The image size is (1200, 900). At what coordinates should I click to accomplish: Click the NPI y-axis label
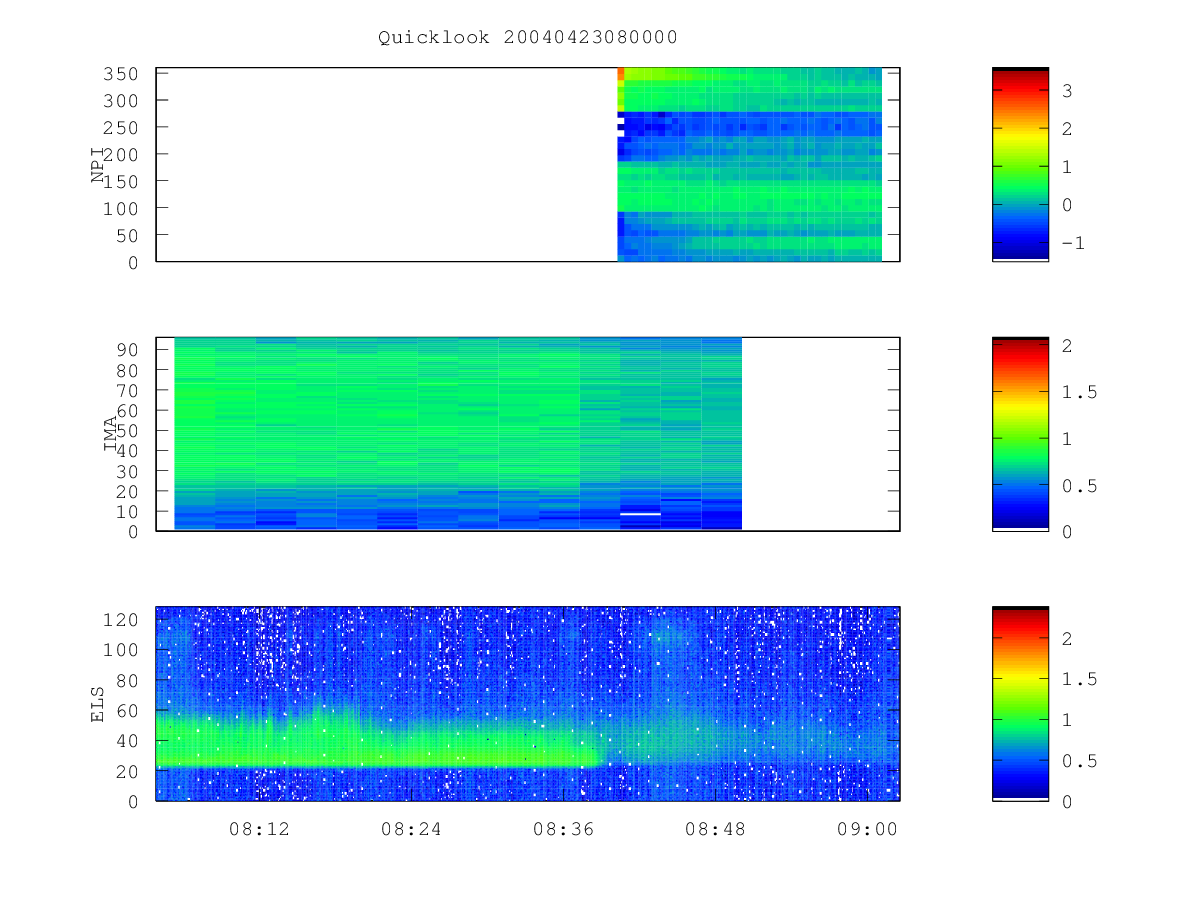coord(98,165)
